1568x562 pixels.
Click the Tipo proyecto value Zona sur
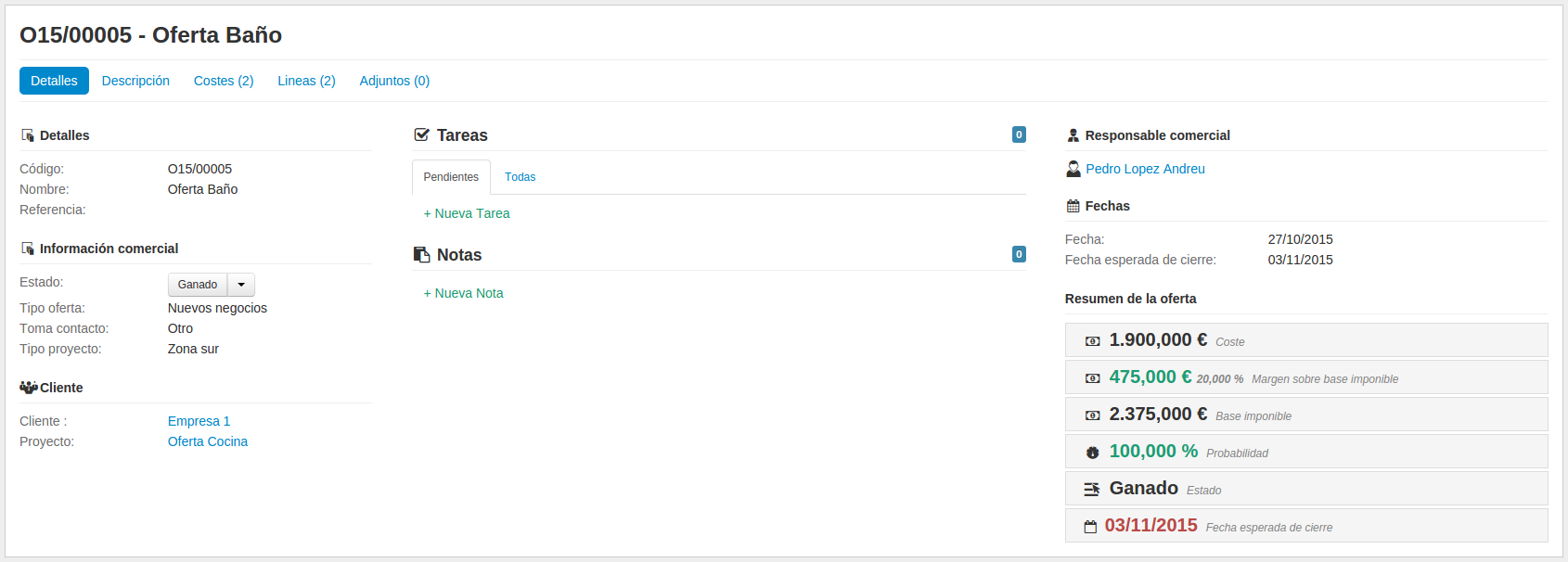pos(193,349)
